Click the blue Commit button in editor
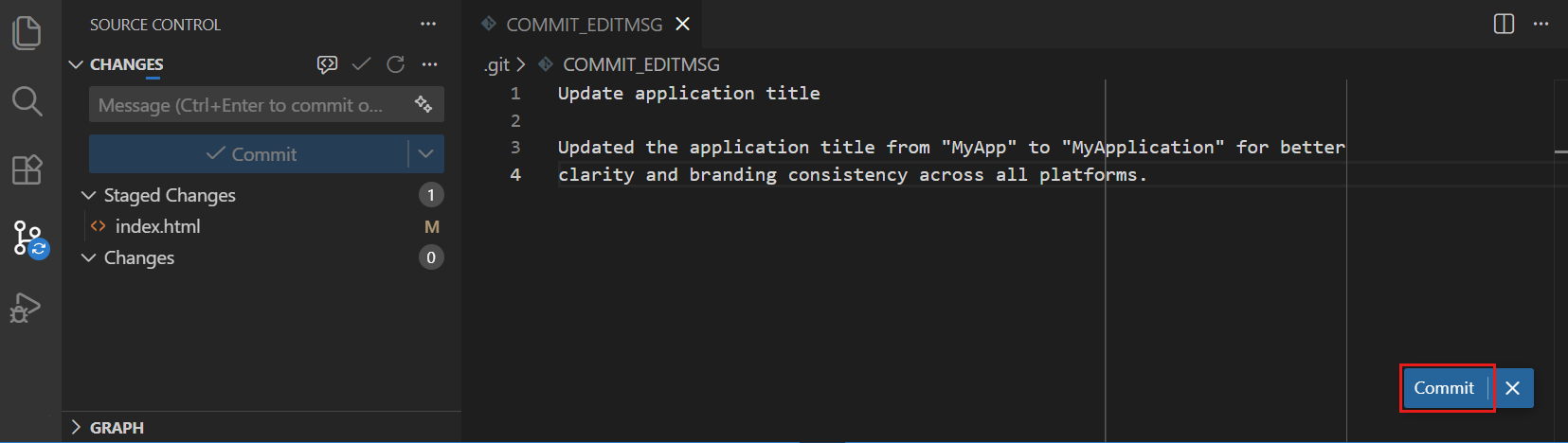Image resolution: width=1568 pixels, height=443 pixels. (x=1444, y=388)
